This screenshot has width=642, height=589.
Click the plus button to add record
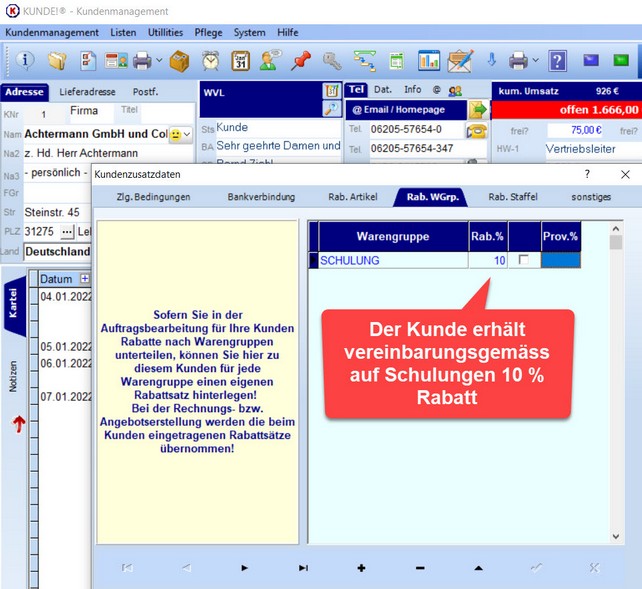361,568
